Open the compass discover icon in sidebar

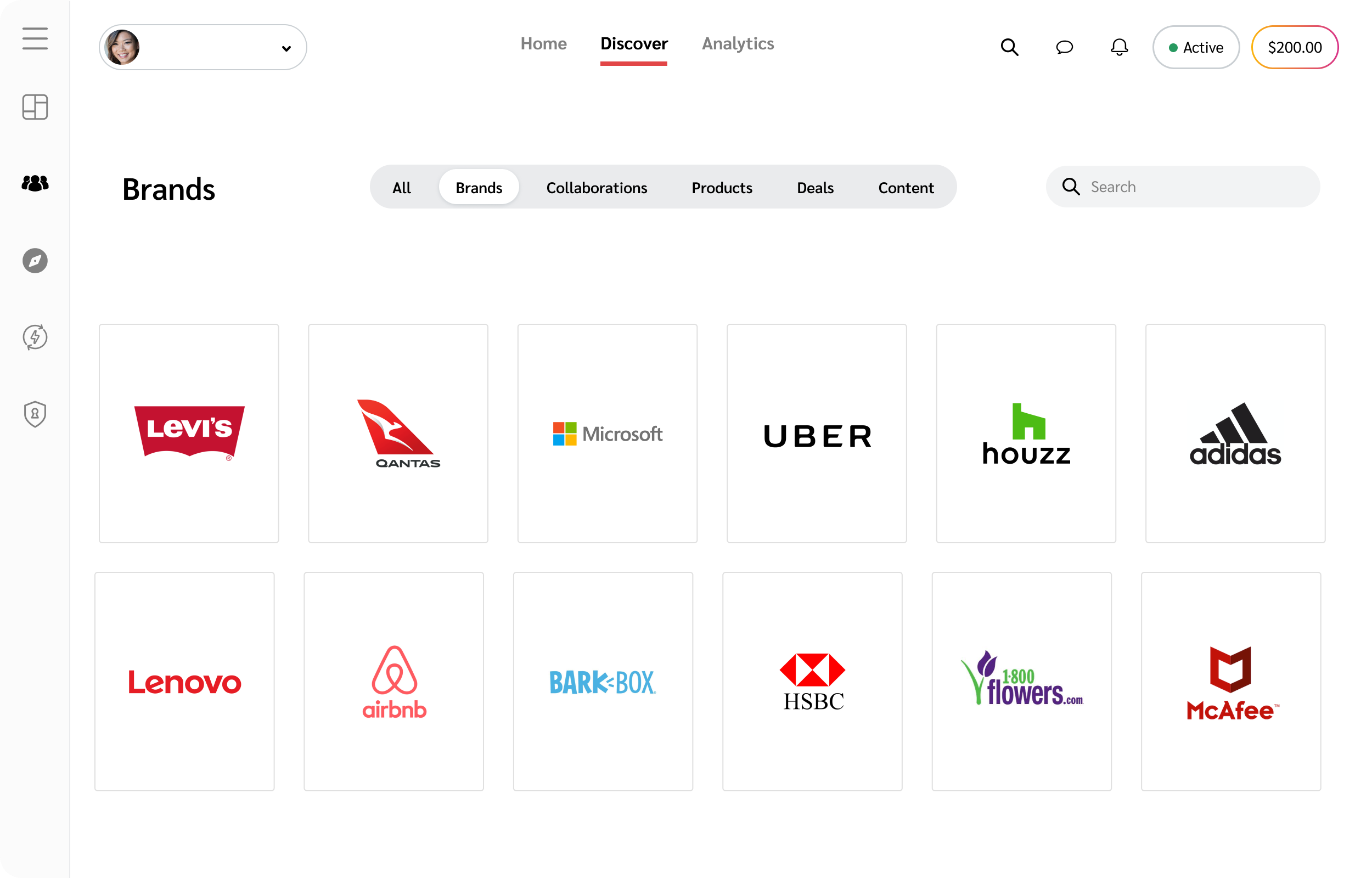tap(35, 261)
